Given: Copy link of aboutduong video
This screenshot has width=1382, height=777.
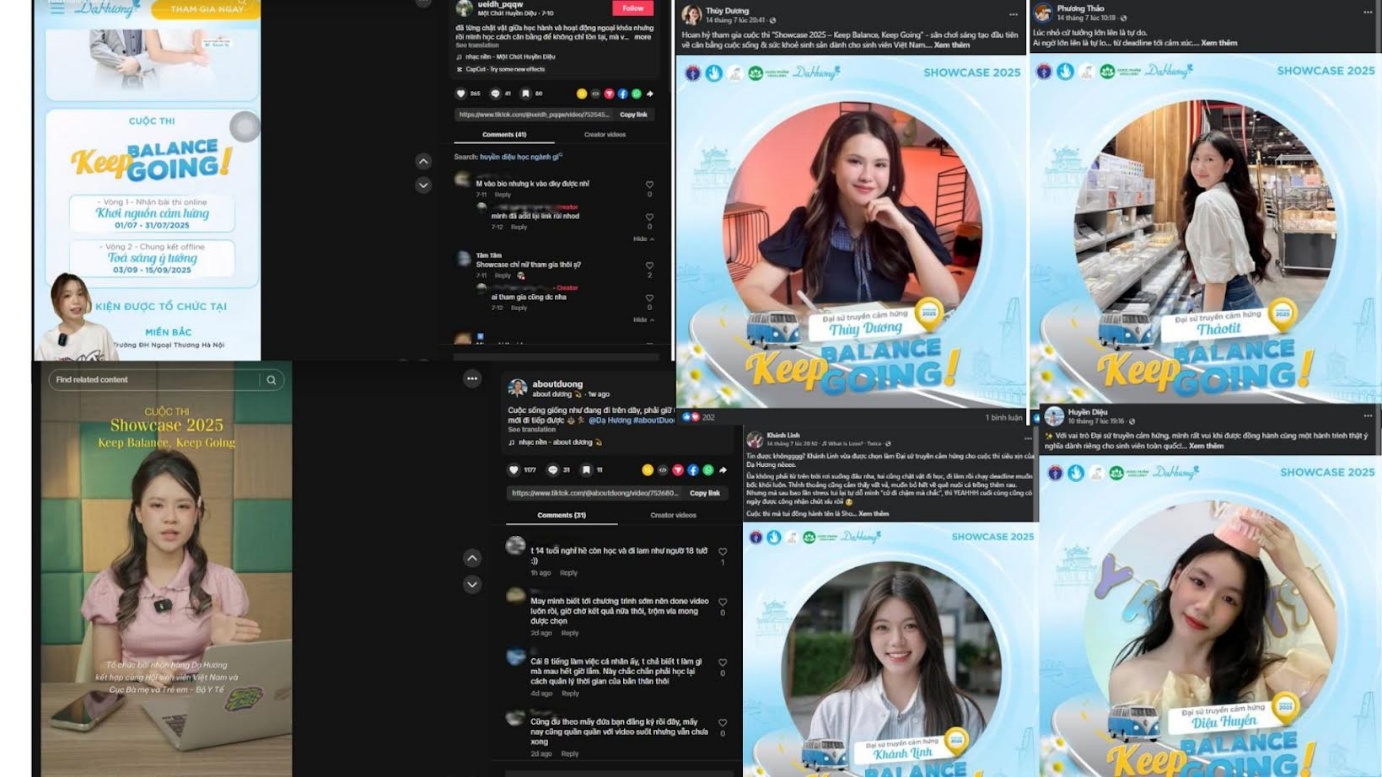Looking at the screenshot, I should click(x=705, y=493).
